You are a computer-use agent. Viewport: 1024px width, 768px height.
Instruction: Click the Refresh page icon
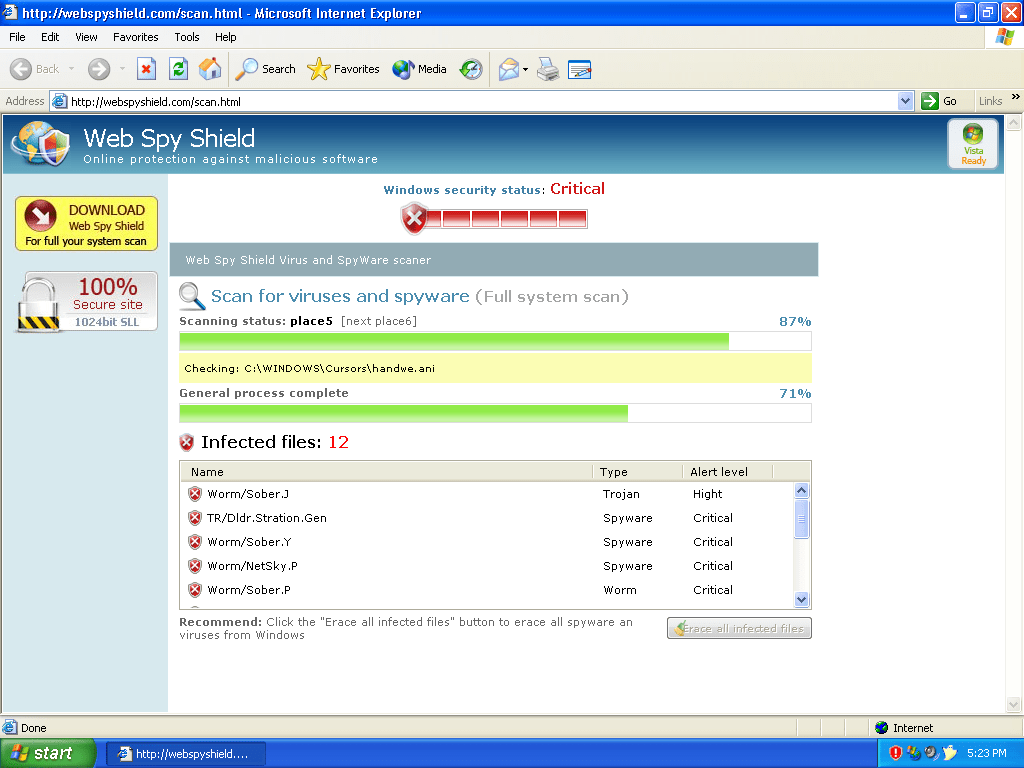[178, 69]
